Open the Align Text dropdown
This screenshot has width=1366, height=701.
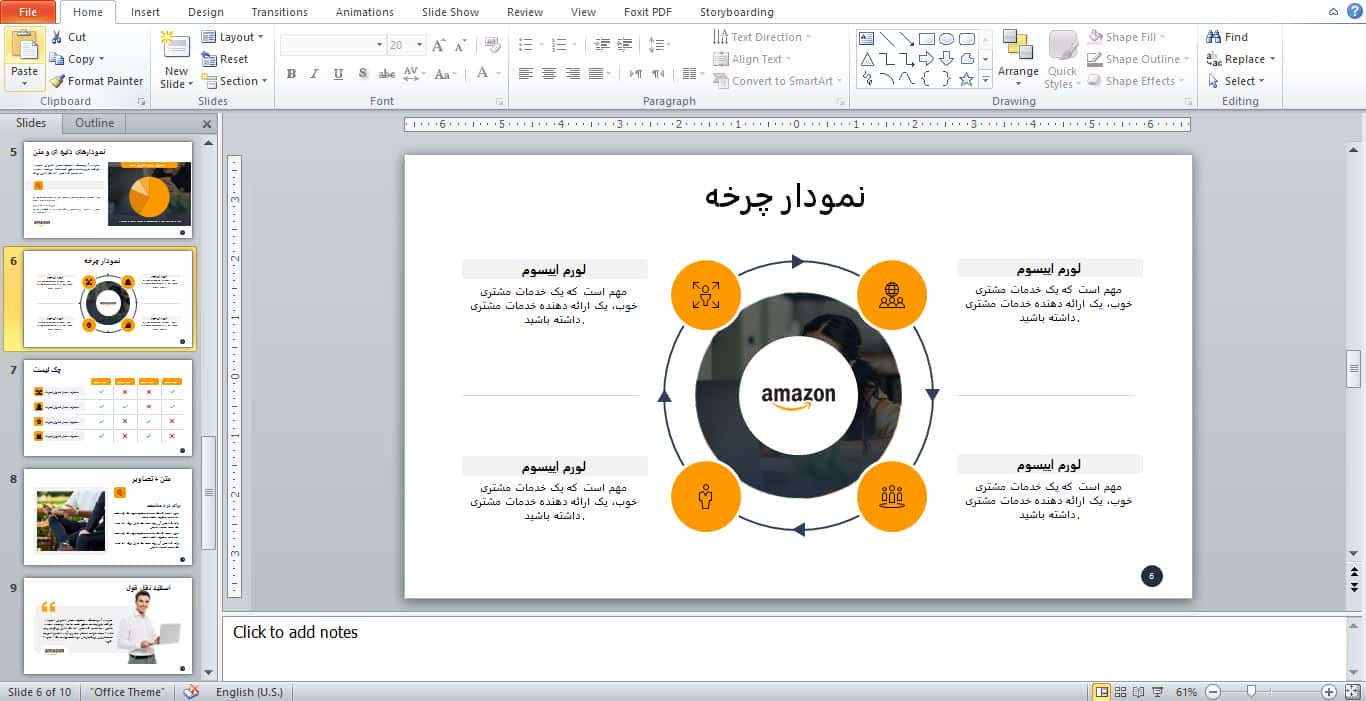tap(754, 59)
